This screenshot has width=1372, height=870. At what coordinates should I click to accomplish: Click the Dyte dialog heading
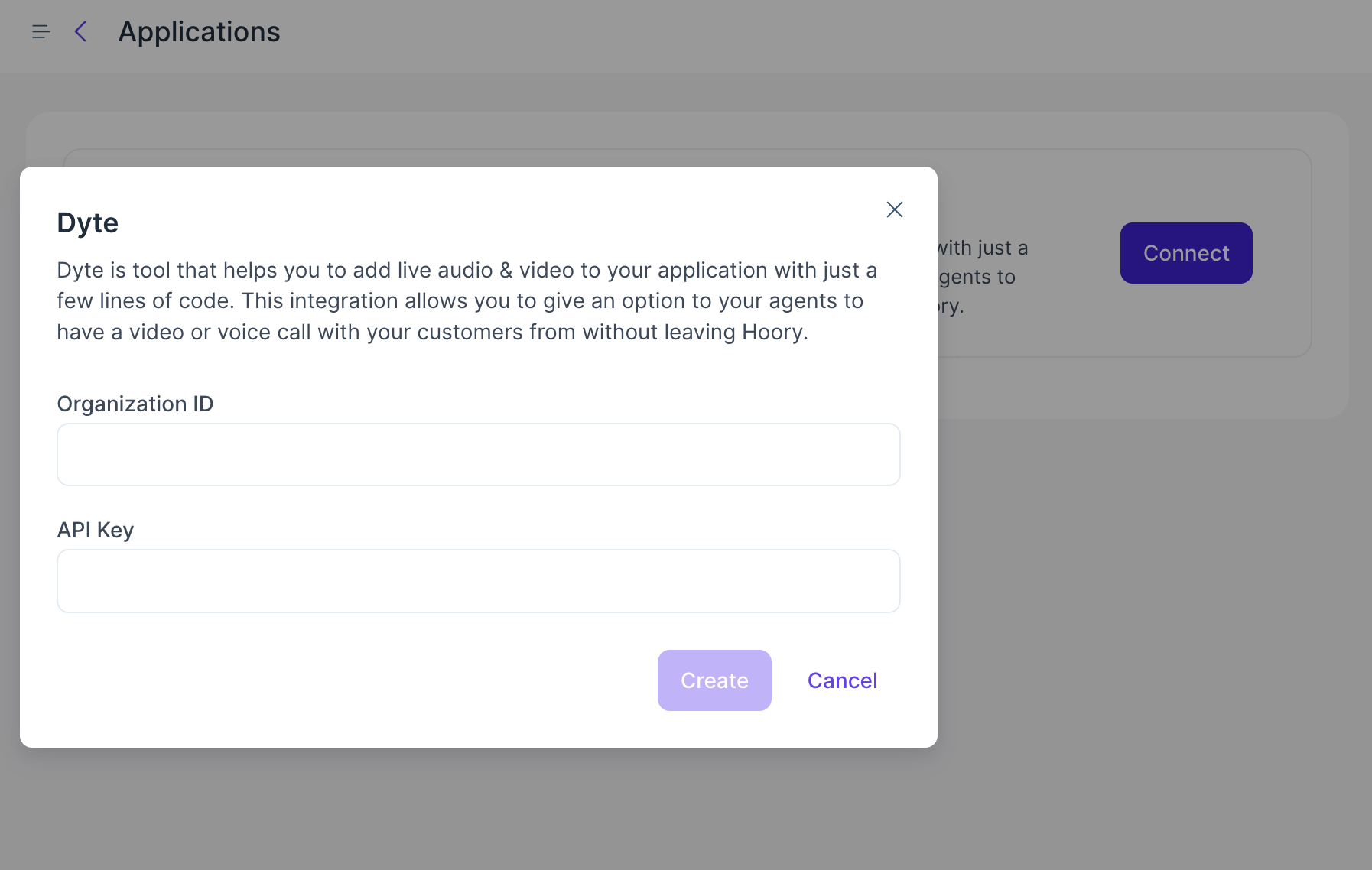point(87,223)
